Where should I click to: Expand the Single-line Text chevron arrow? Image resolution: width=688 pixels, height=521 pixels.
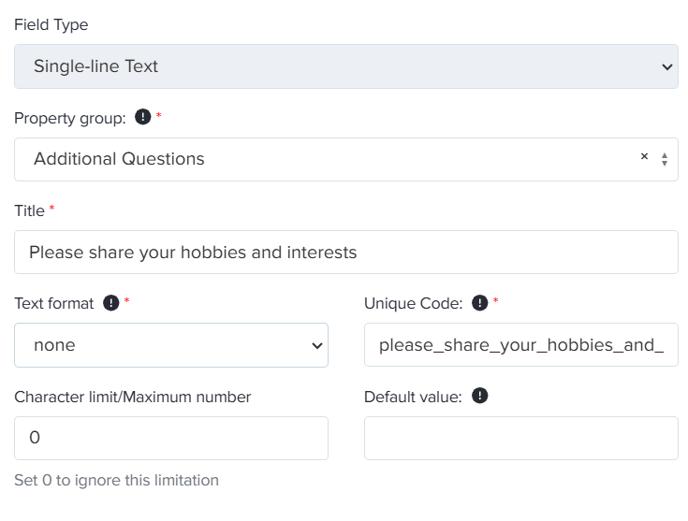667,67
